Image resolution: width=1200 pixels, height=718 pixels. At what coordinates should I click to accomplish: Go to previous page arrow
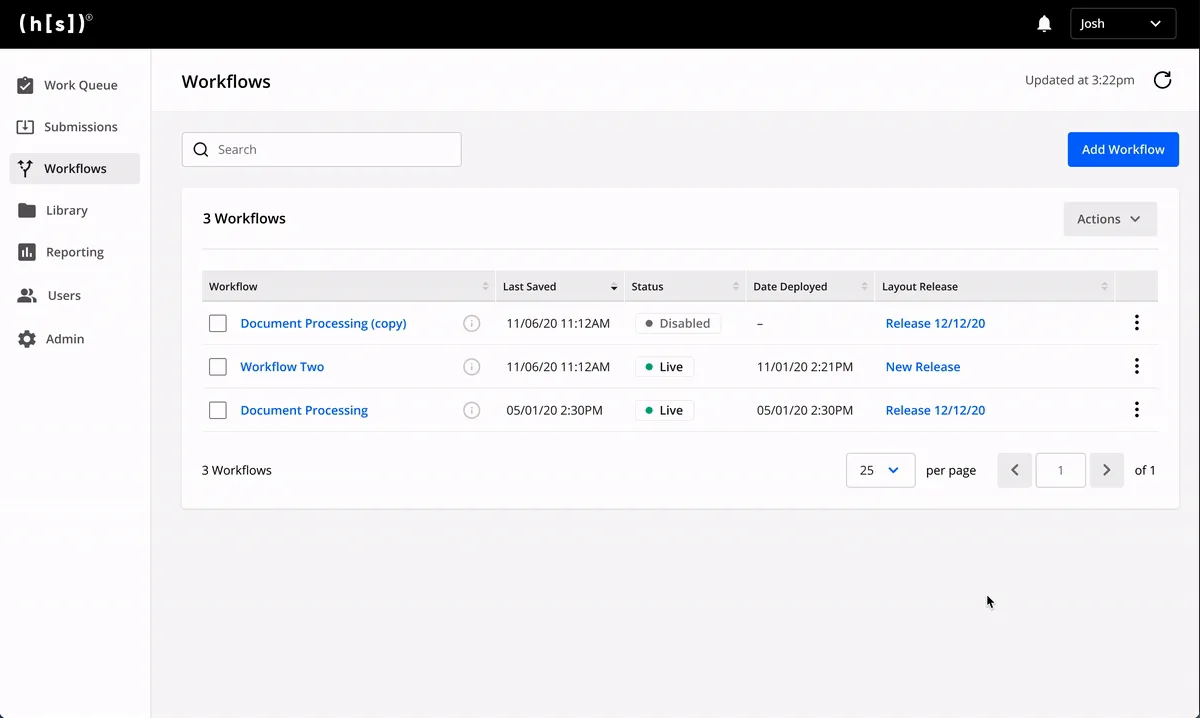coord(1014,470)
